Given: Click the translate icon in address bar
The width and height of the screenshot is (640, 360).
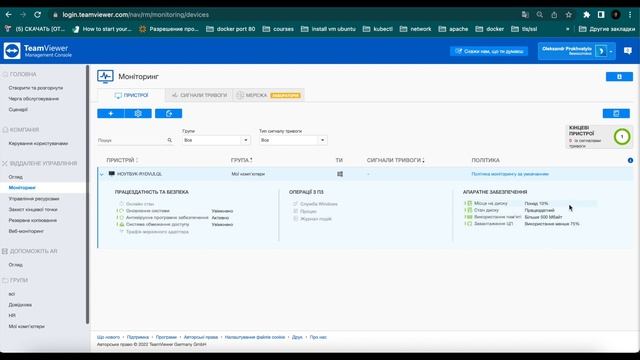Looking at the screenshot, I should [x=525, y=15].
